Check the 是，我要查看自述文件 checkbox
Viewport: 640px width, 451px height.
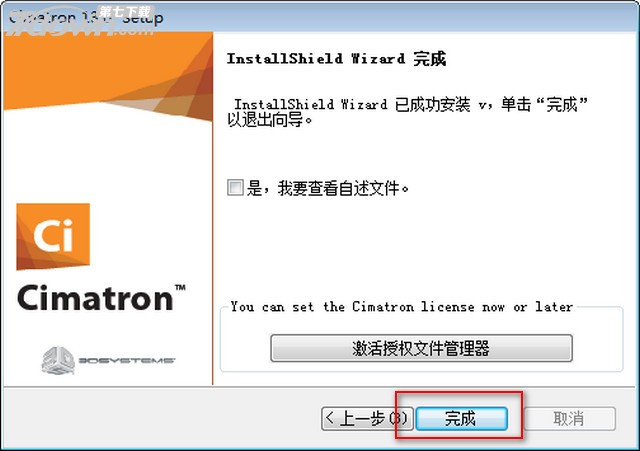click(x=235, y=188)
